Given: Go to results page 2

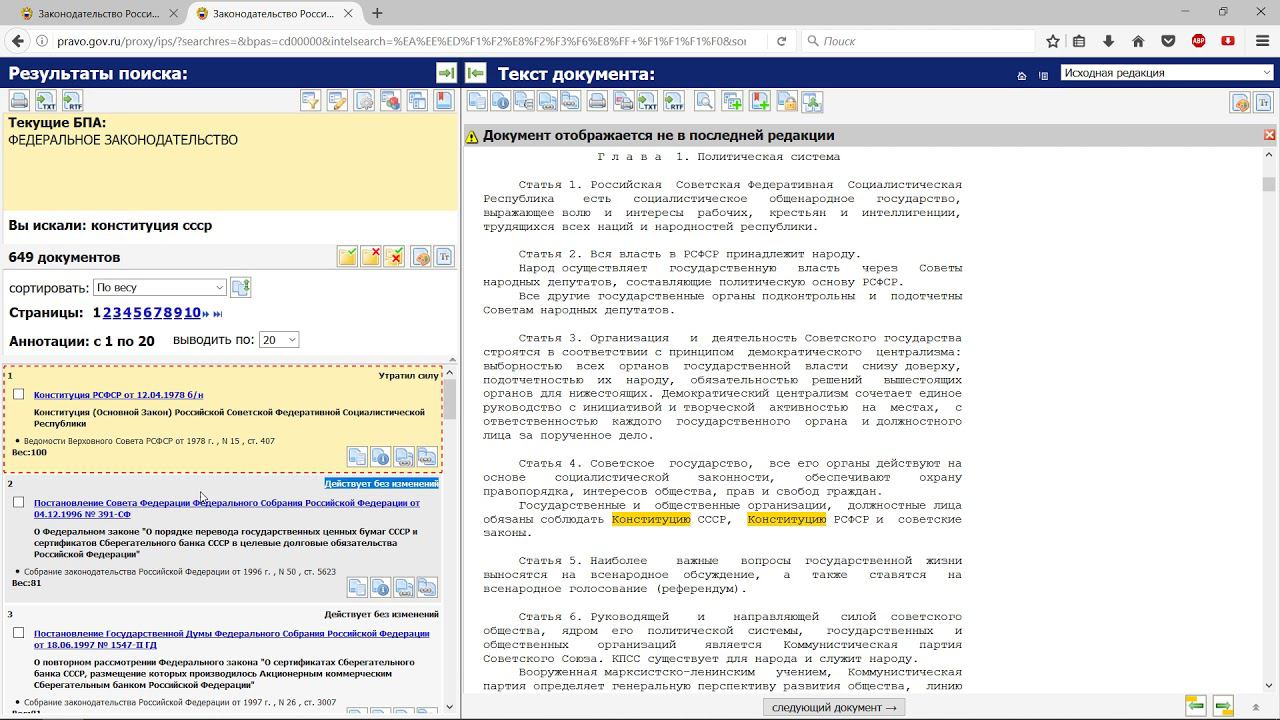Looking at the screenshot, I should click(x=107, y=313).
